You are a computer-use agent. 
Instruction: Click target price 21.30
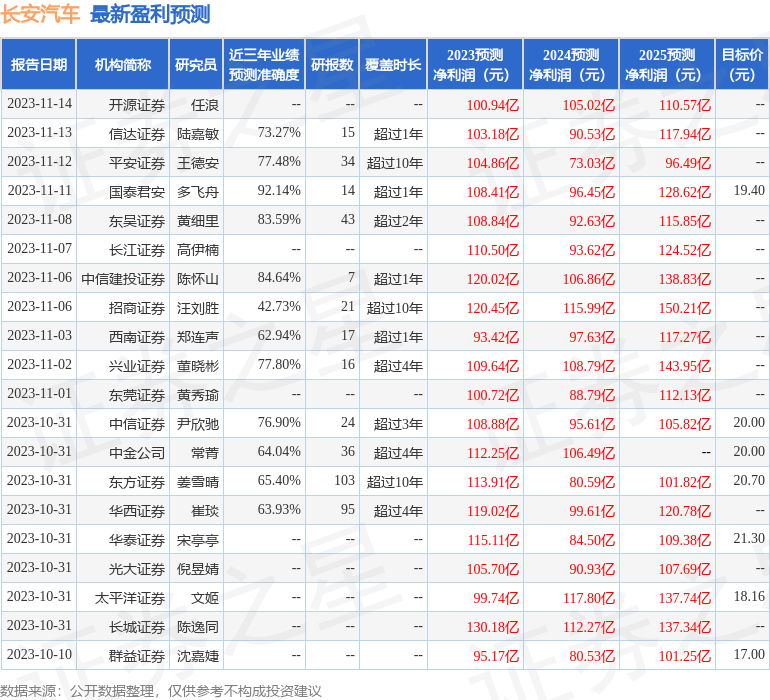pos(749,538)
